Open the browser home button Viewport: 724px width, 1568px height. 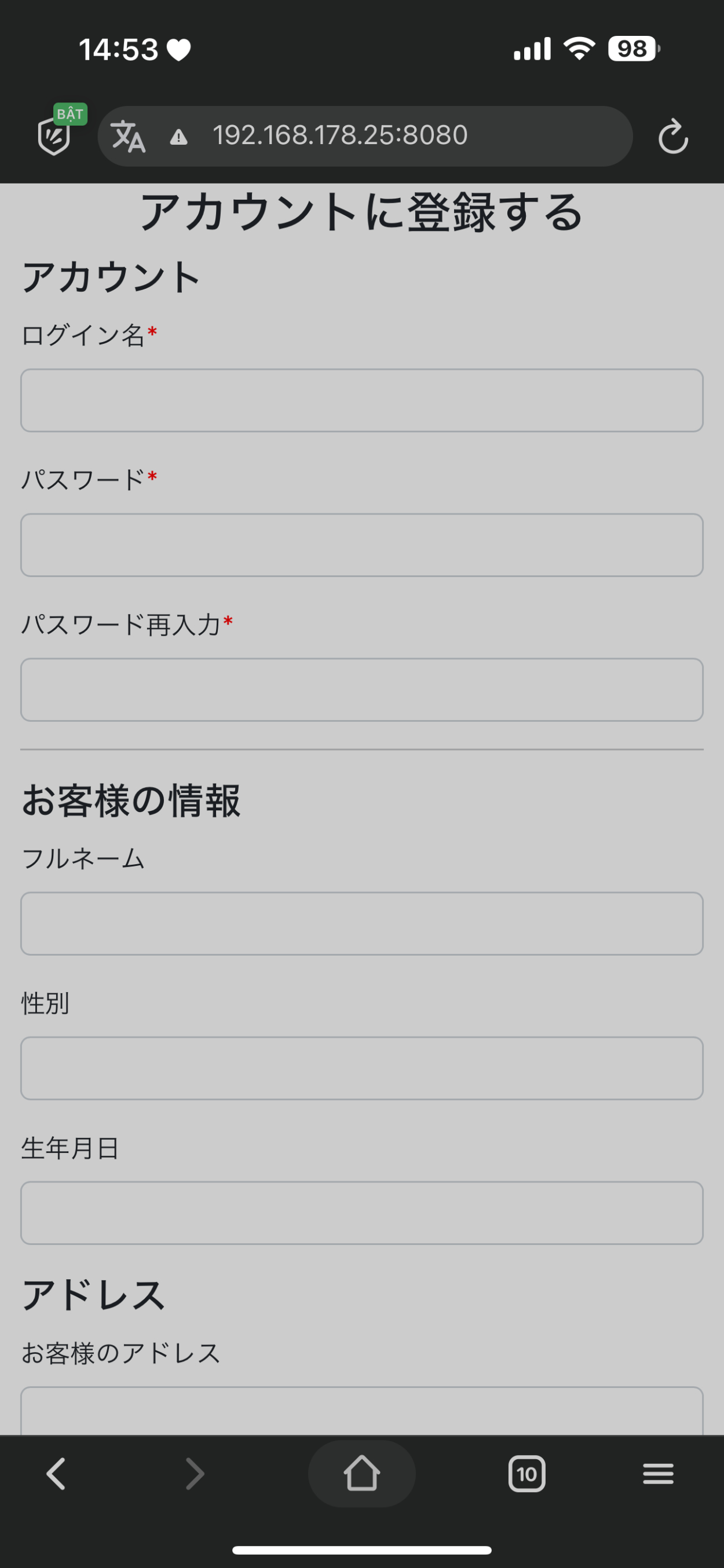[x=361, y=1474]
